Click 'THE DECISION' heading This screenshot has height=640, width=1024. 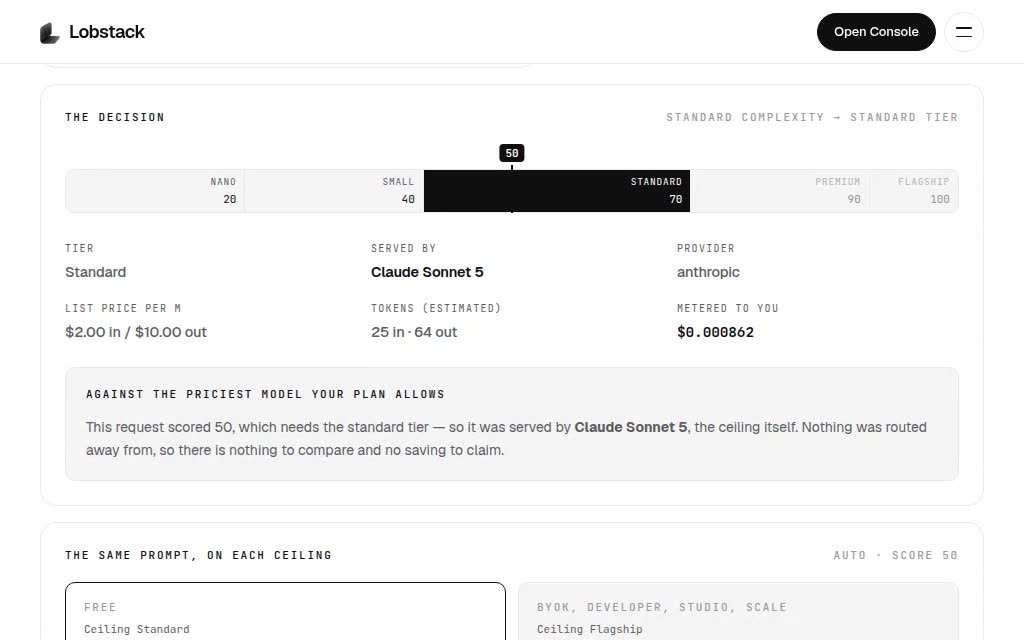pyautogui.click(x=115, y=118)
